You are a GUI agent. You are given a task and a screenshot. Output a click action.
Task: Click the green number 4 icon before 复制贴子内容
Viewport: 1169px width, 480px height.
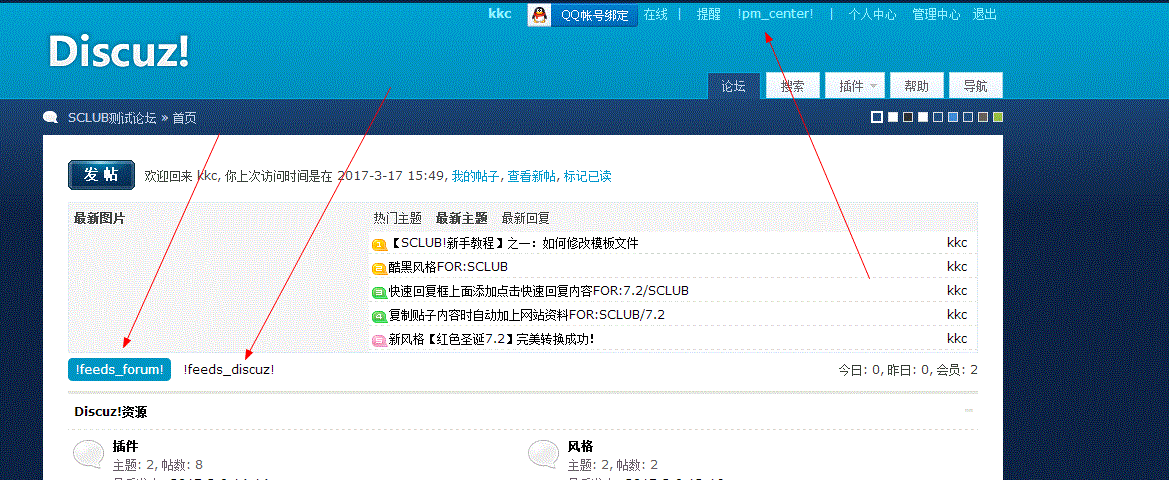(379, 316)
